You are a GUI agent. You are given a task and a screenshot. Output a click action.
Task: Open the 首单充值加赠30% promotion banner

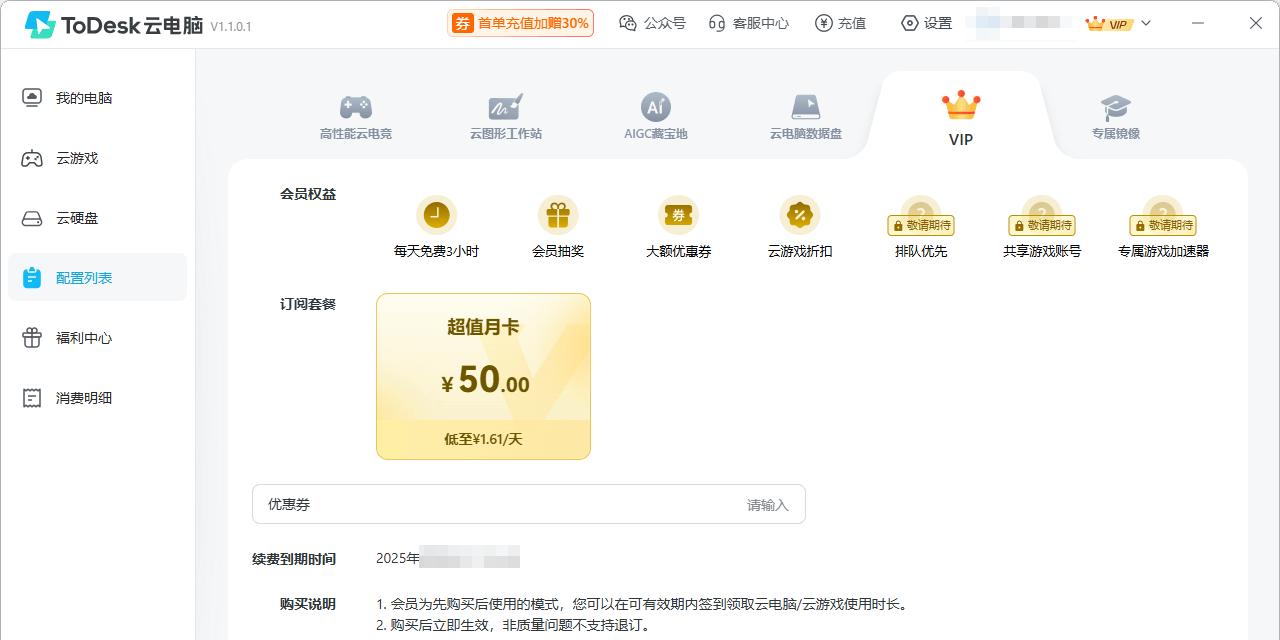click(x=520, y=23)
